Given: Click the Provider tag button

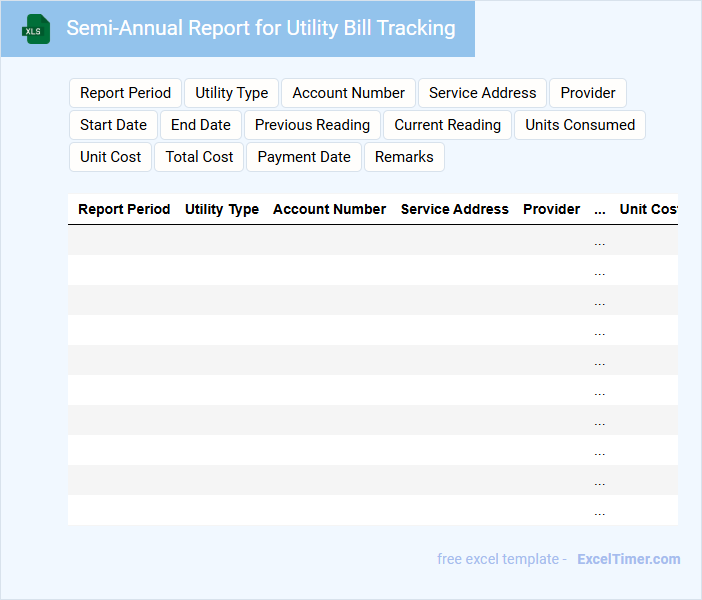Looking at the screenshot, I should point(588,93).
